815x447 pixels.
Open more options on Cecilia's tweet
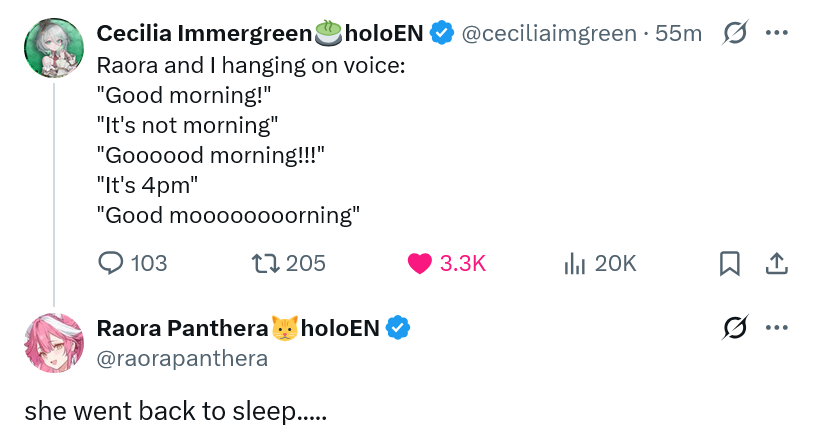[x=776, y=33]
